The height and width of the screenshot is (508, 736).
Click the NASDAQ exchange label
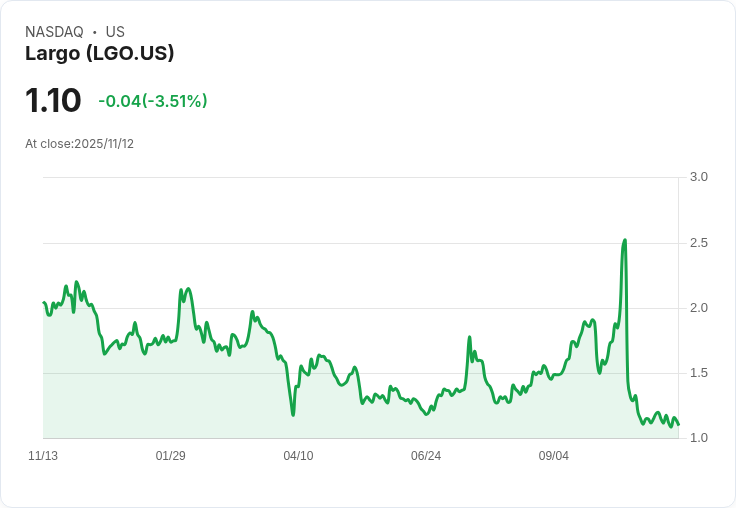pyautogui.click(x=54, y=32)
